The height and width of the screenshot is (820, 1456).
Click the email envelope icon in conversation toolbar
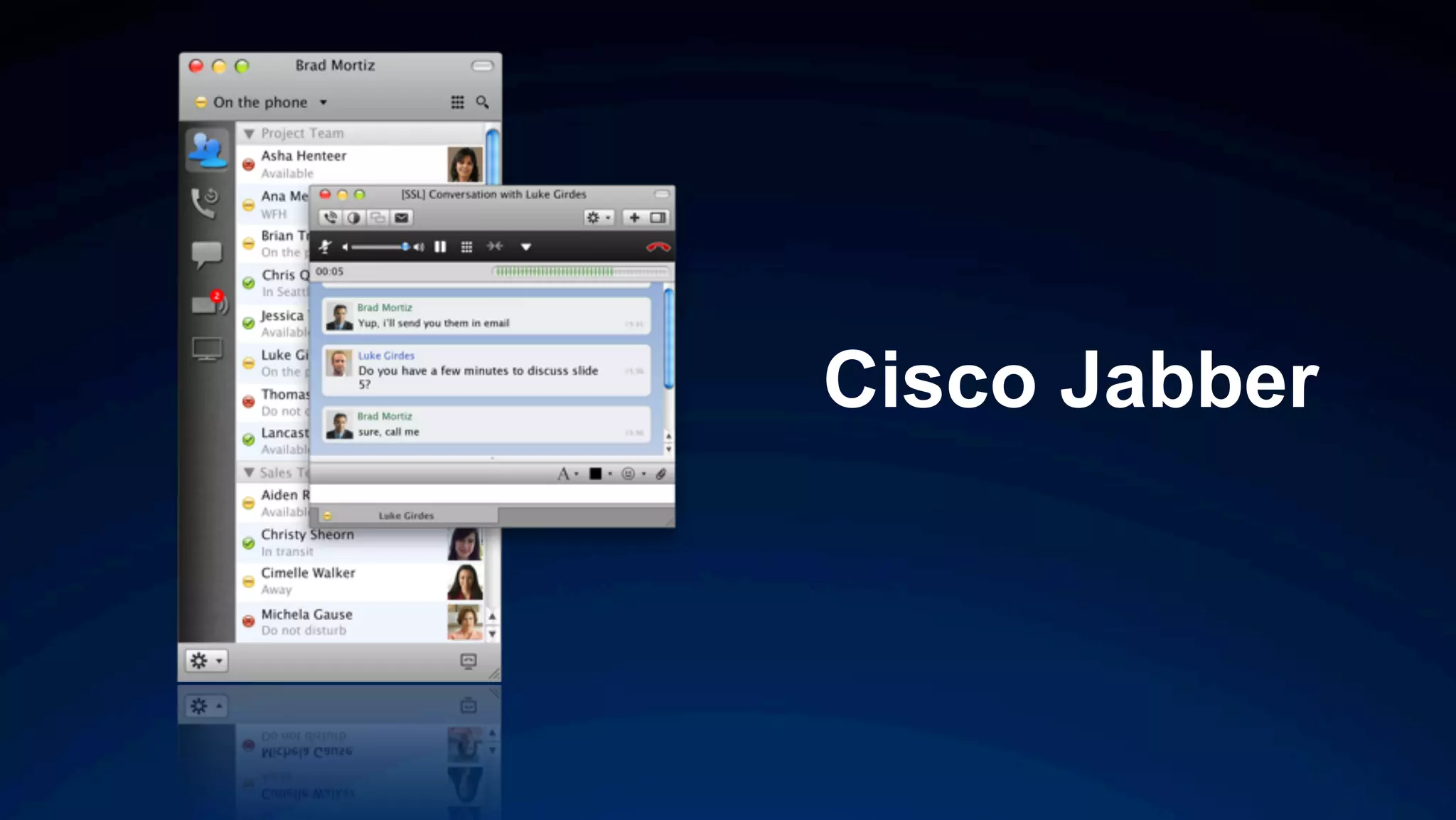402,218
